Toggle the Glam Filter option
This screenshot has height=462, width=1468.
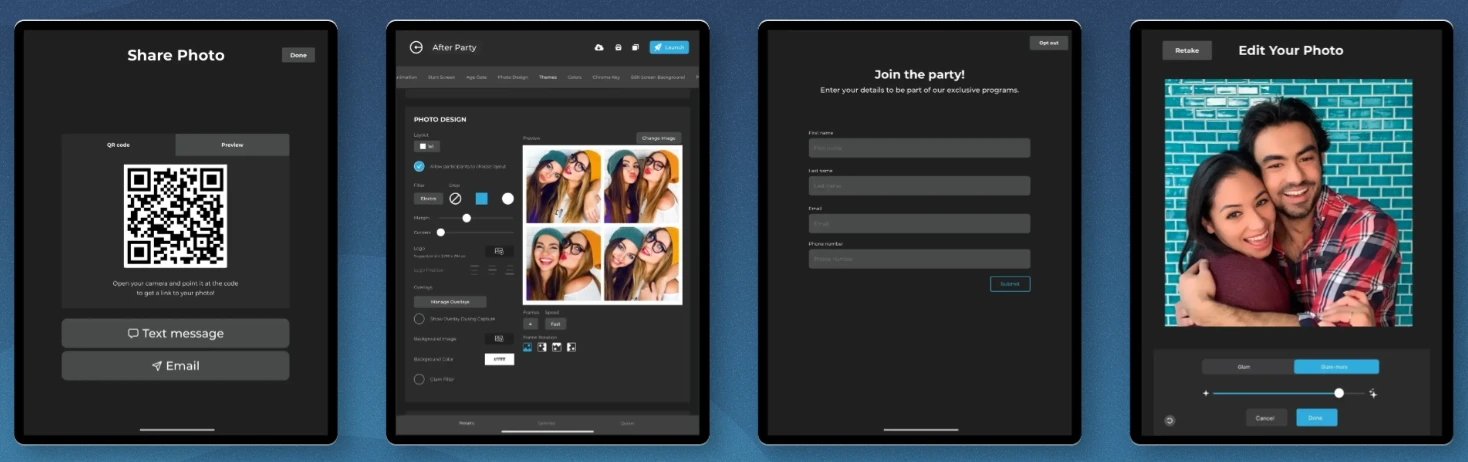point(419,379)
